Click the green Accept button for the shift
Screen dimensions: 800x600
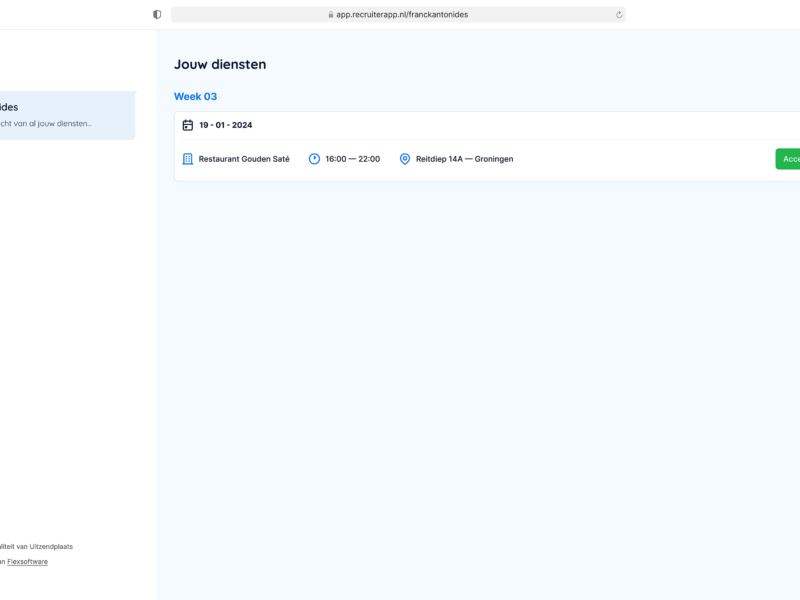(x=790, y=158)
